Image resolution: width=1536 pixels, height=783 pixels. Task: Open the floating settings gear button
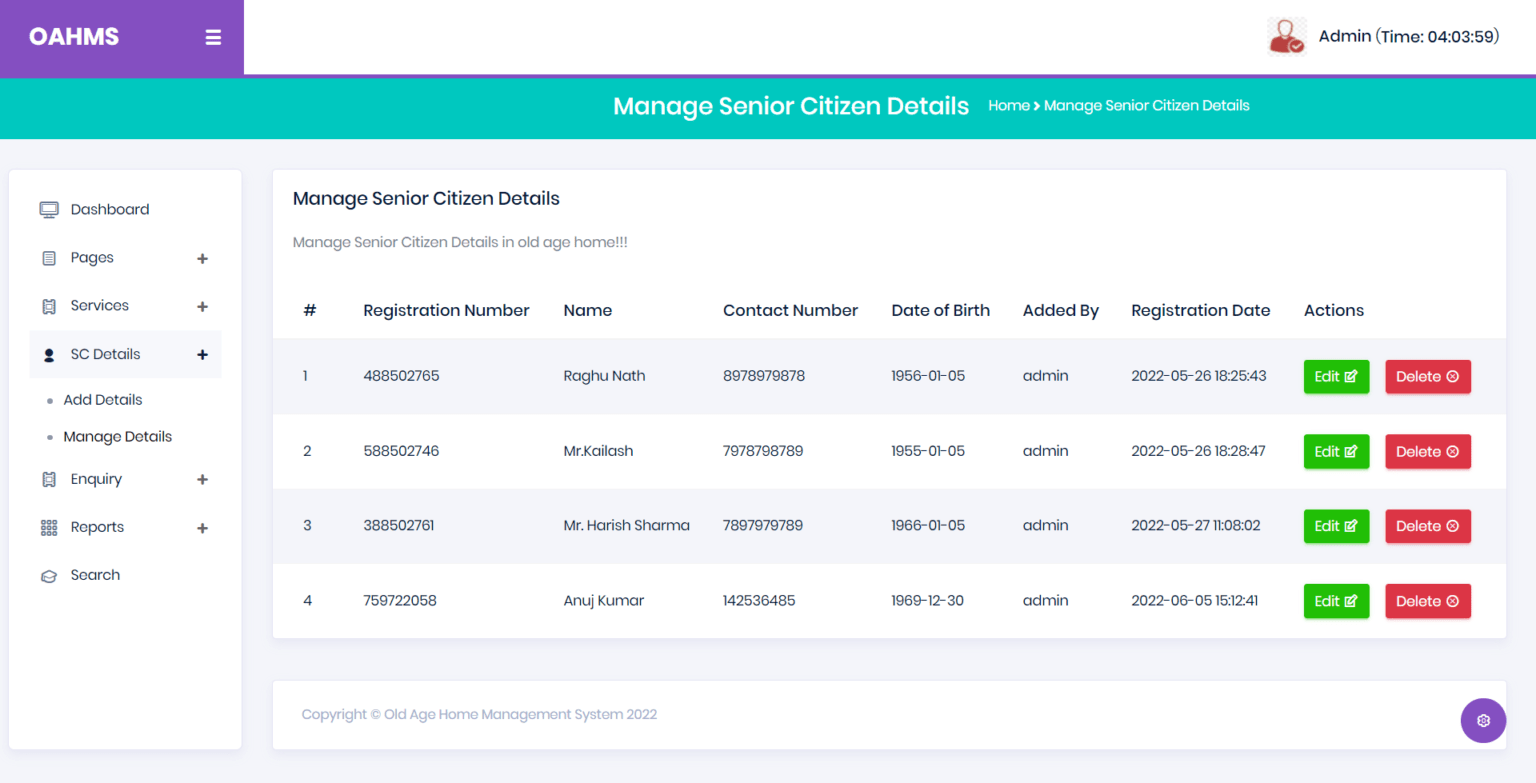click(1483, 720)
